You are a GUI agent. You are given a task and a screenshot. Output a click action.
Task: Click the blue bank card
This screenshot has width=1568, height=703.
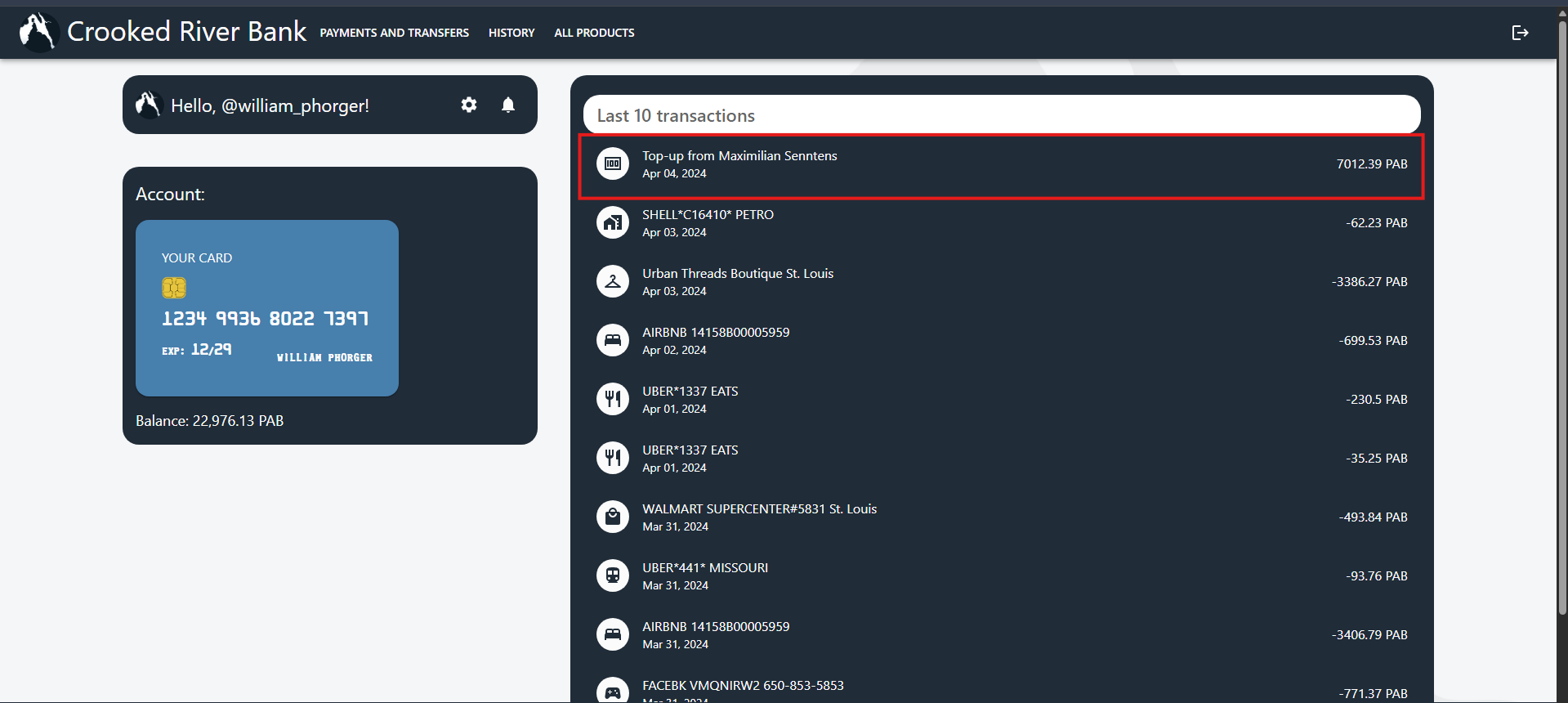[x=267, y=308]
